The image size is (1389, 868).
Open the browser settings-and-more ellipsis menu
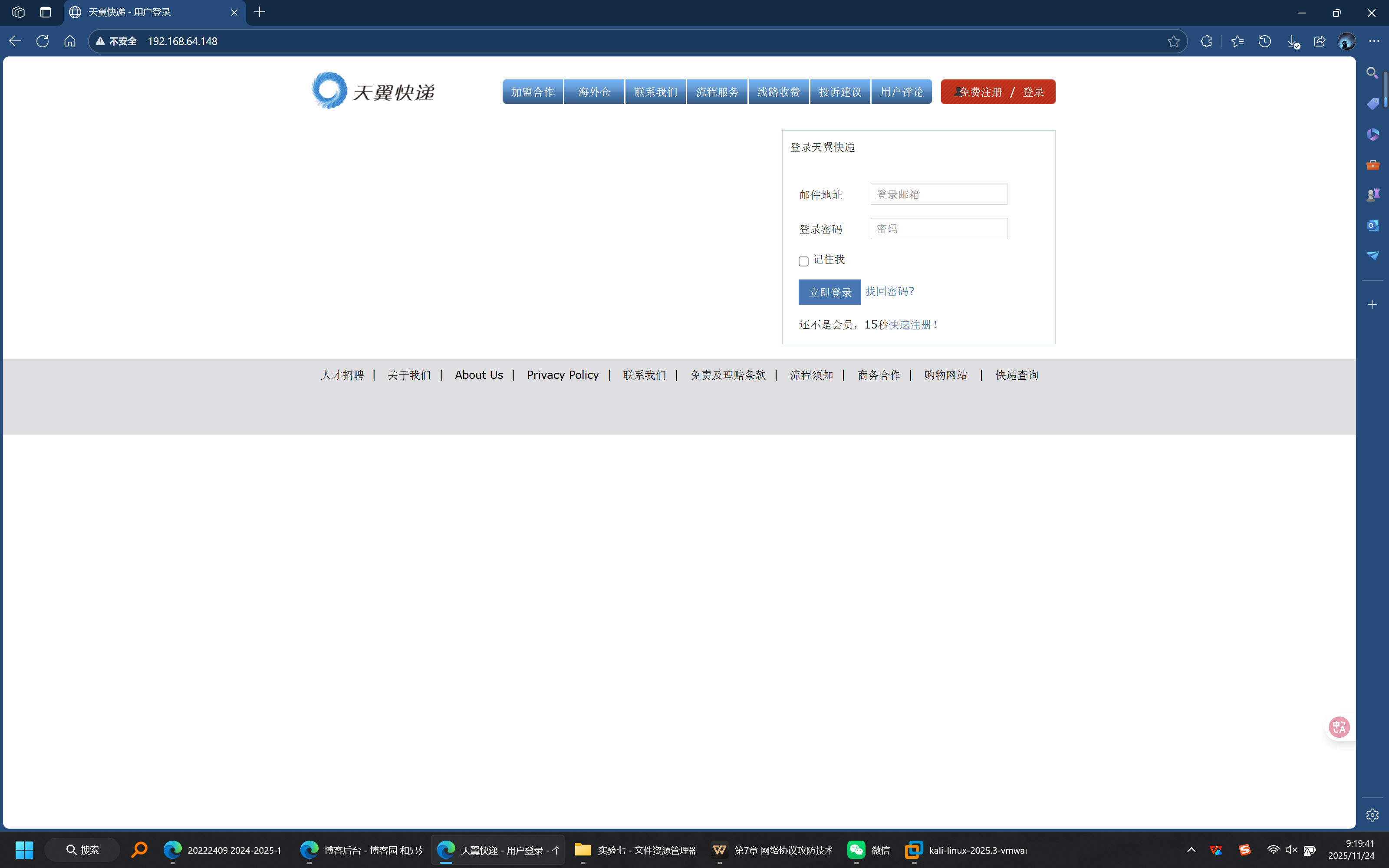tap(1374, 41)
